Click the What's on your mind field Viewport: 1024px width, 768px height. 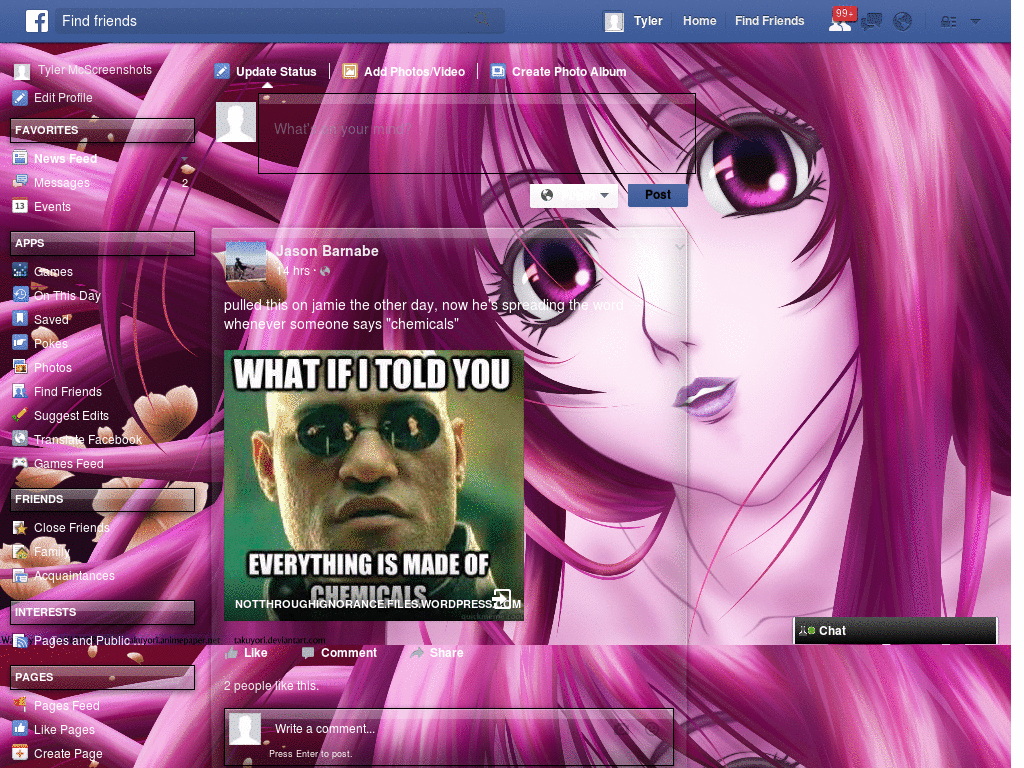click(477, 133)
